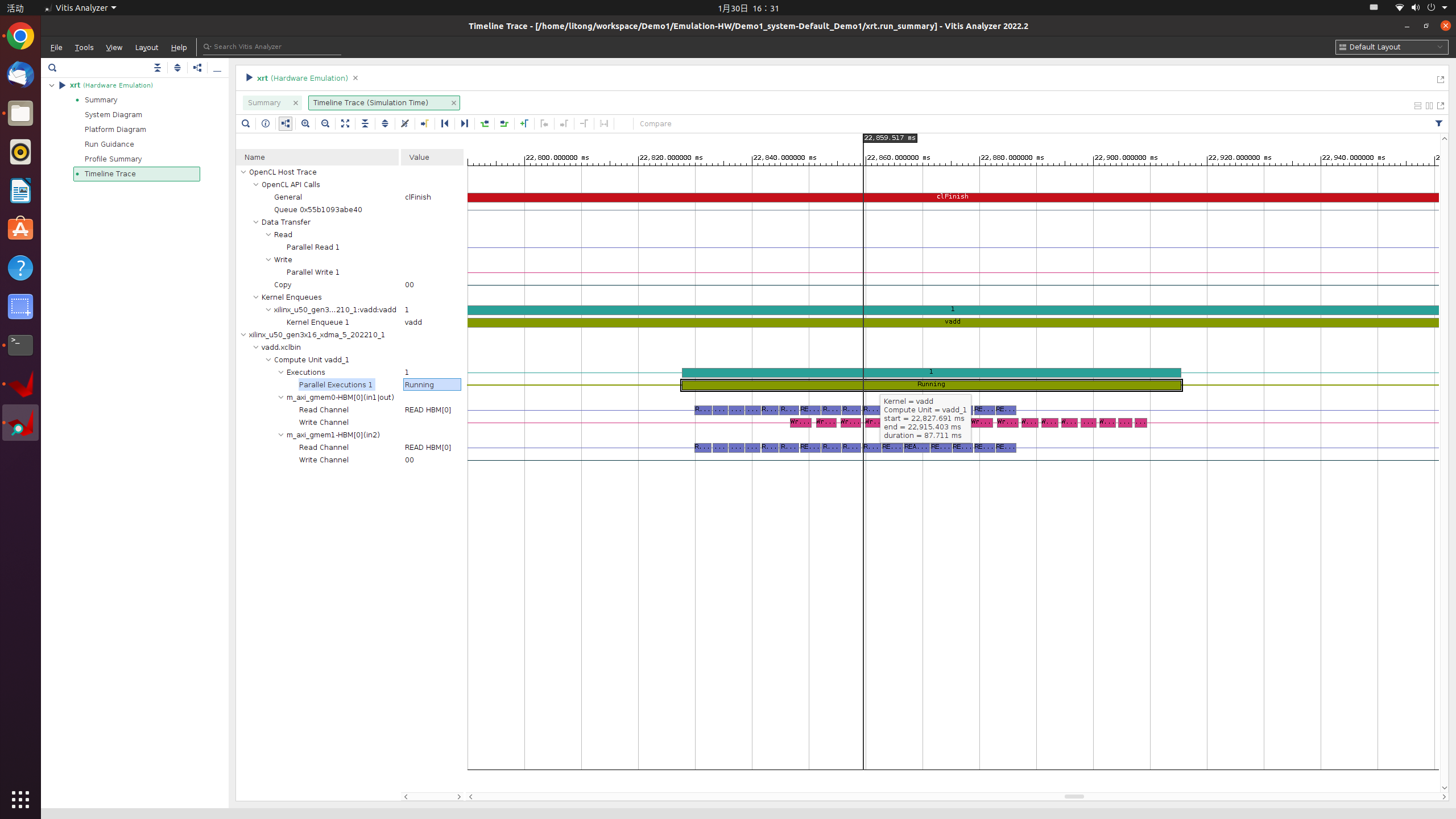Open Platform Diagram in the sidebar
The image size is (1456, 819).
pyautogui.click(x=115, y=130)
